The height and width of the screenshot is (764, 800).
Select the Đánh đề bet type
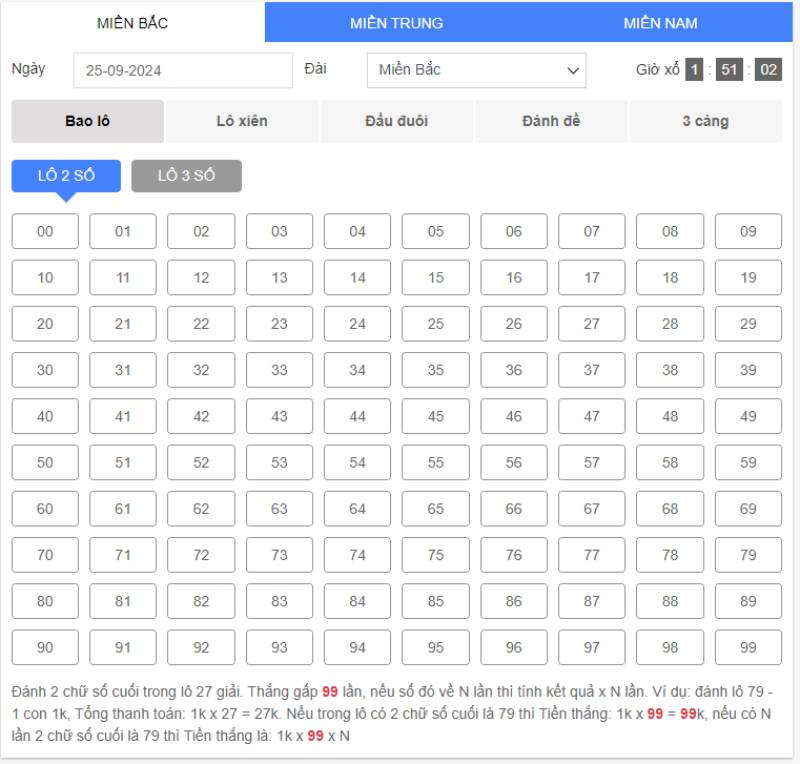coord(551,121)
